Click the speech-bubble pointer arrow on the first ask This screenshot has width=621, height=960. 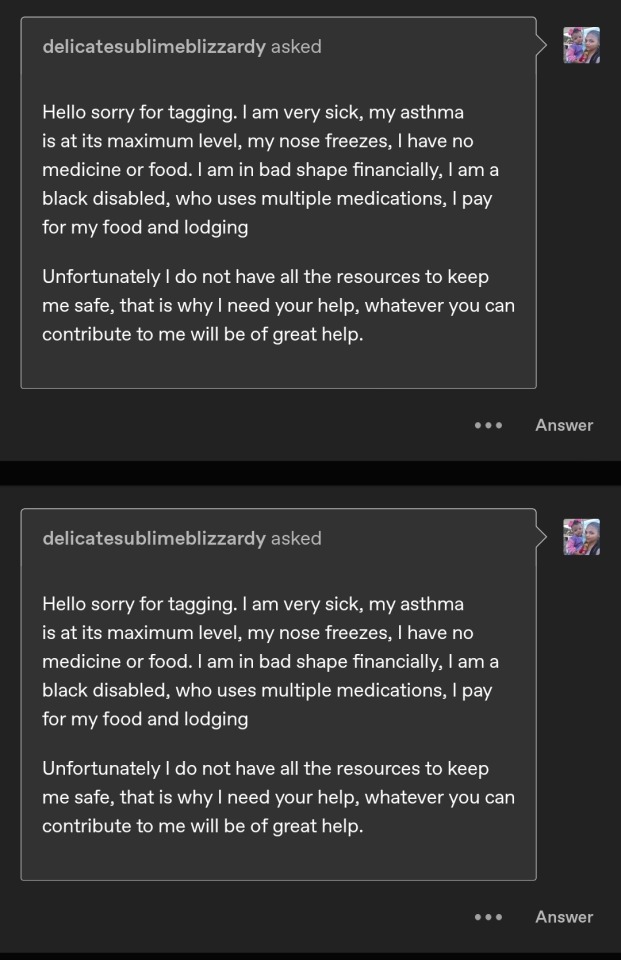click(x=543, y=46)
